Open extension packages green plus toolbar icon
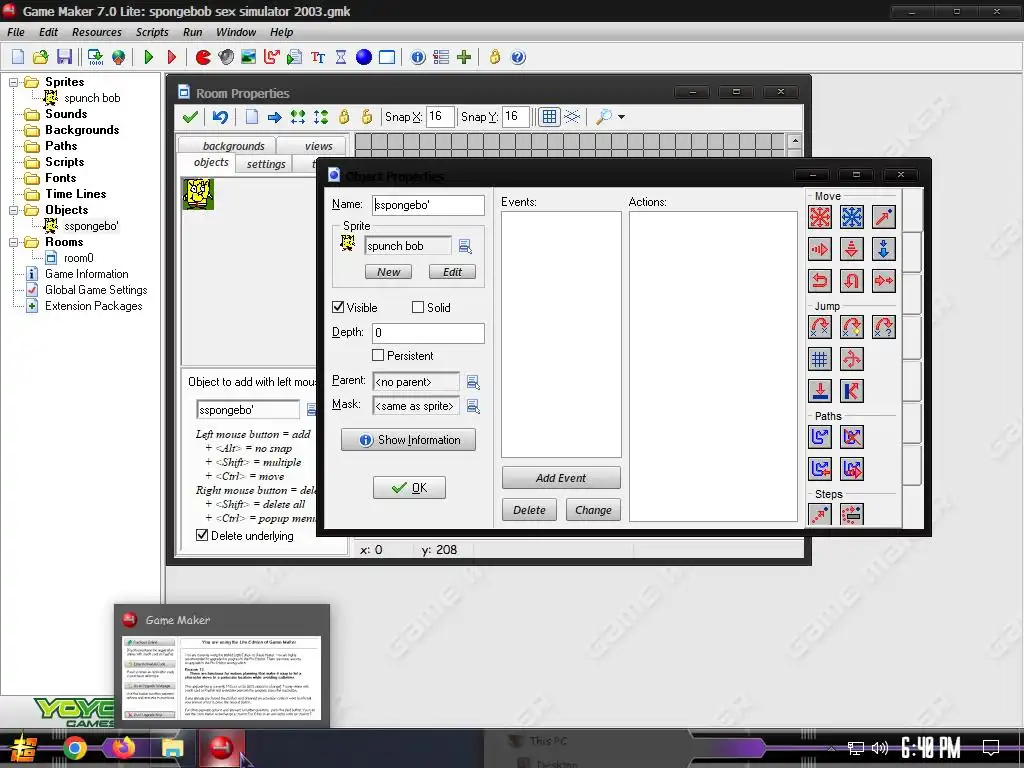 coord(464,57)
